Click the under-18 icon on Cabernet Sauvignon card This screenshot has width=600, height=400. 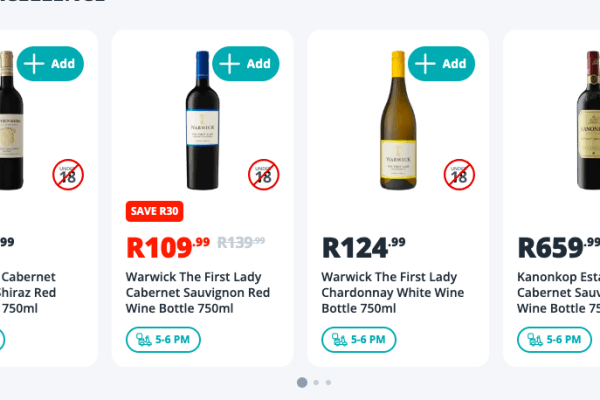click(x=263, y=176)
